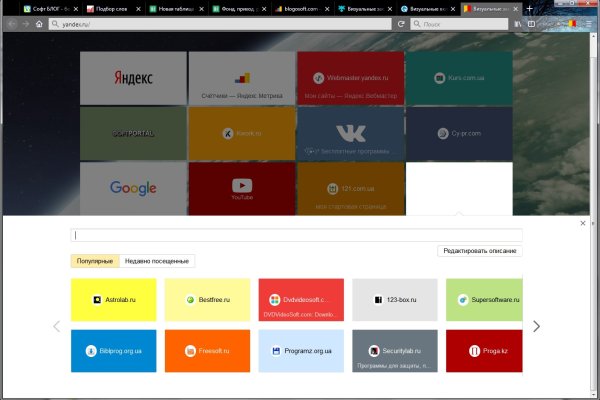Show next page of suggested sites
This screenshot has width=600, height=400.
coord(536,326)
